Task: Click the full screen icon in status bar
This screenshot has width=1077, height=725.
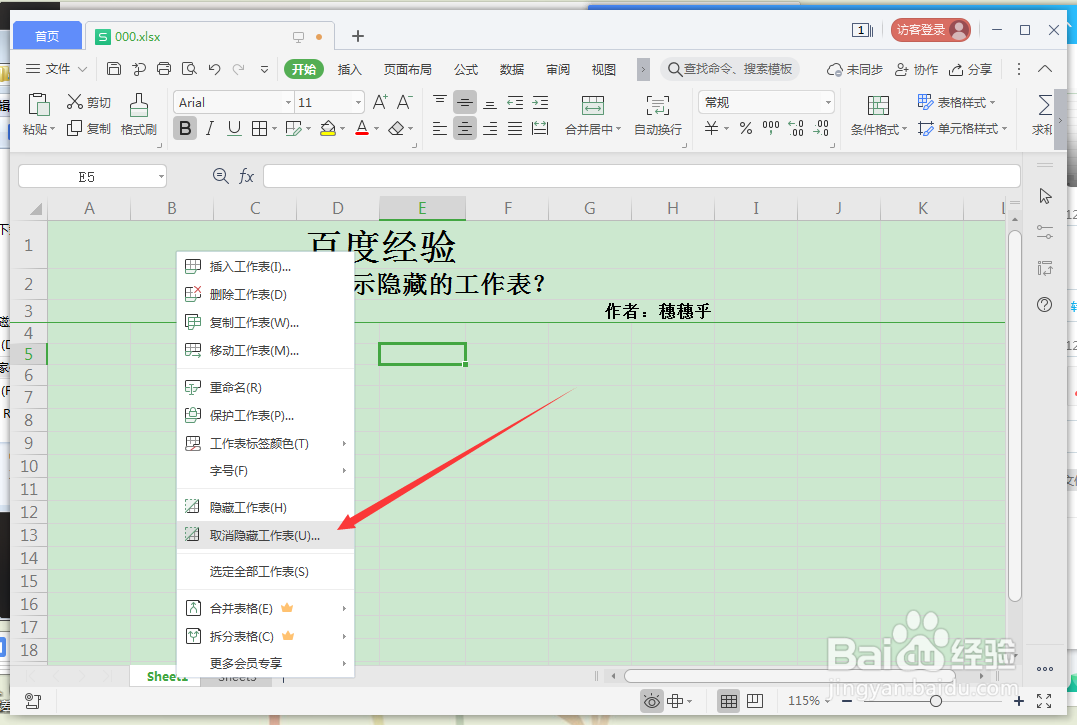Action: [1044, 701]
